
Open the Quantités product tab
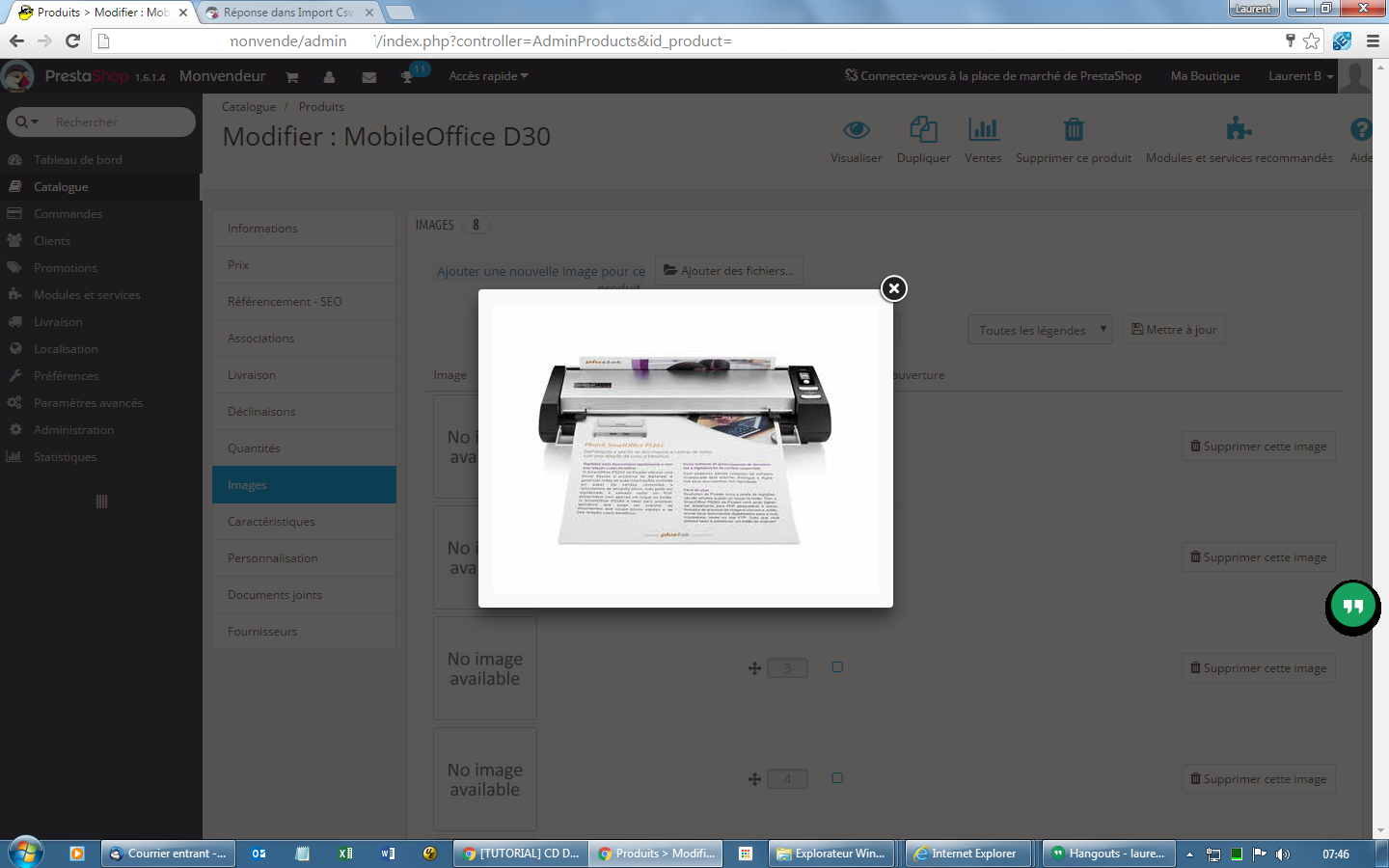pyautogui.click(x=304, y=448)
